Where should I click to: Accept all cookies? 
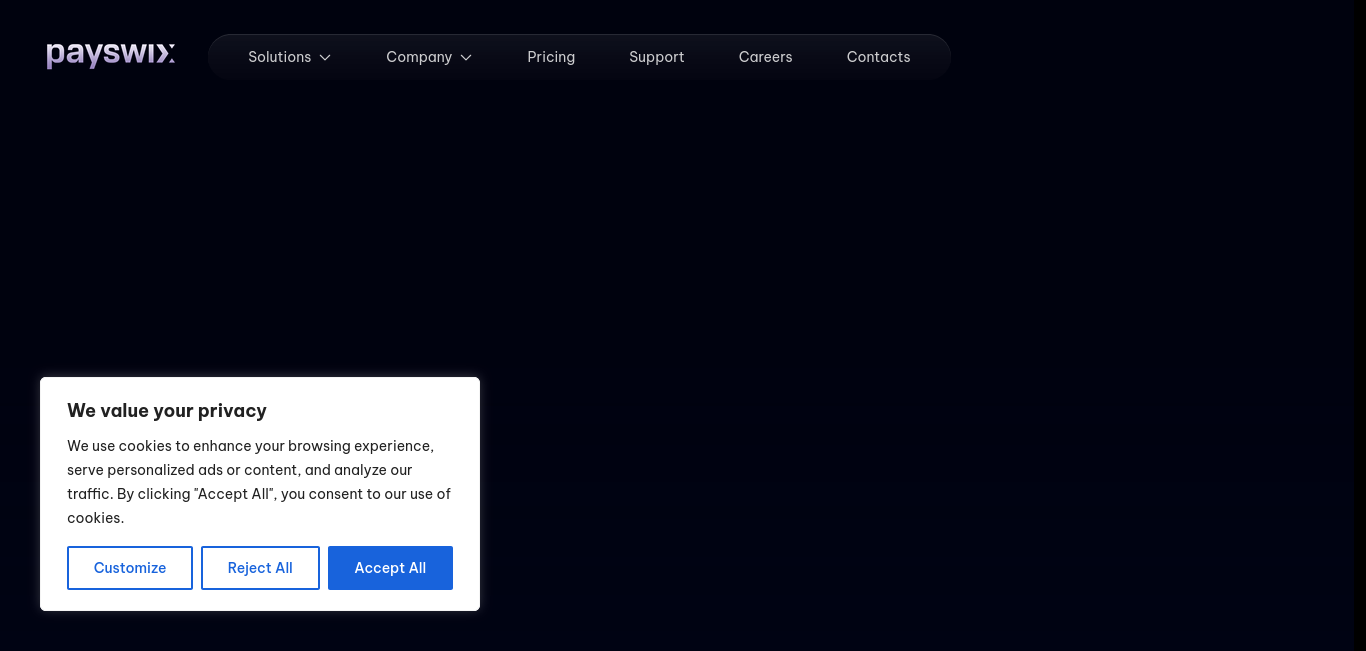pos(390,568)
